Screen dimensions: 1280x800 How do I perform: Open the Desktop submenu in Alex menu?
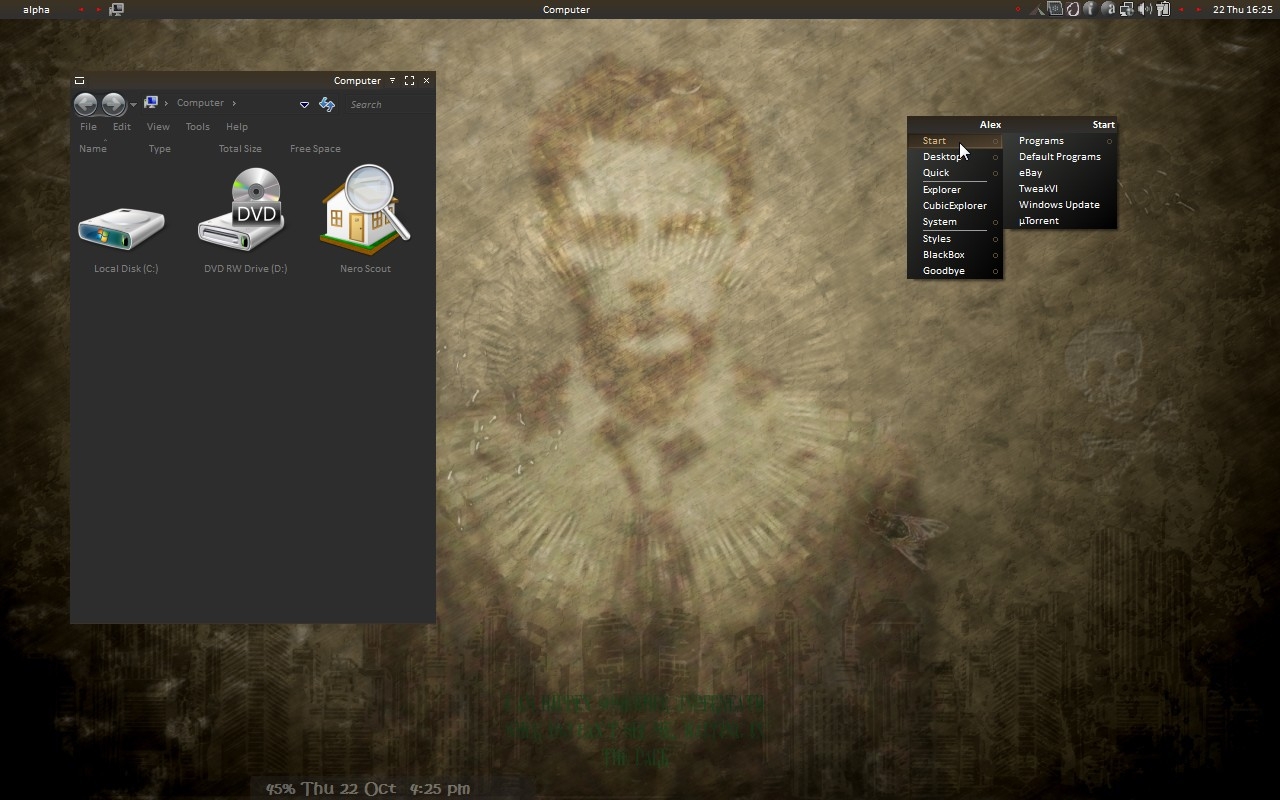[955, 157]
